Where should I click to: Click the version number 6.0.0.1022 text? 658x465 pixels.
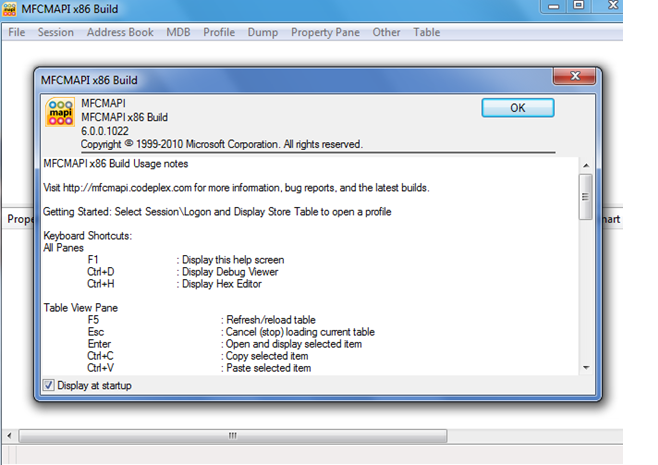click(x=105, y=131)
